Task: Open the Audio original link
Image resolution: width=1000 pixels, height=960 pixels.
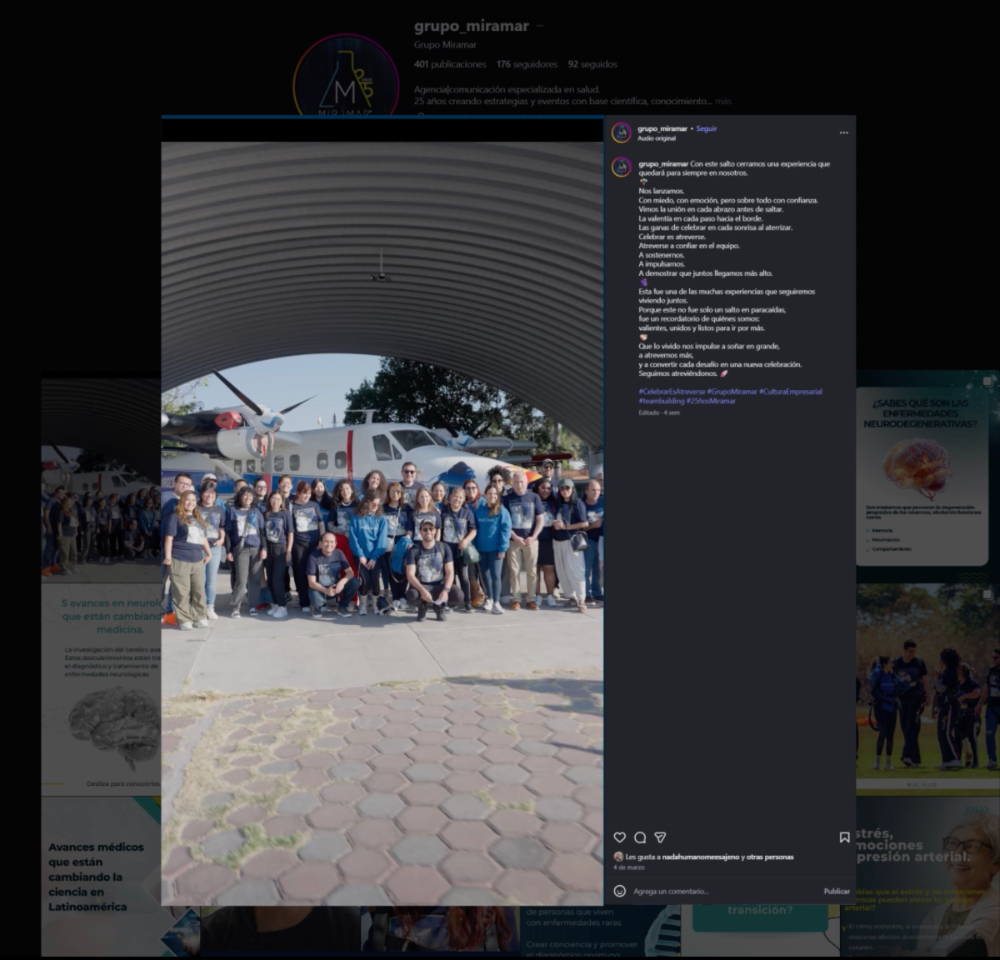Action: click(657, 138)
